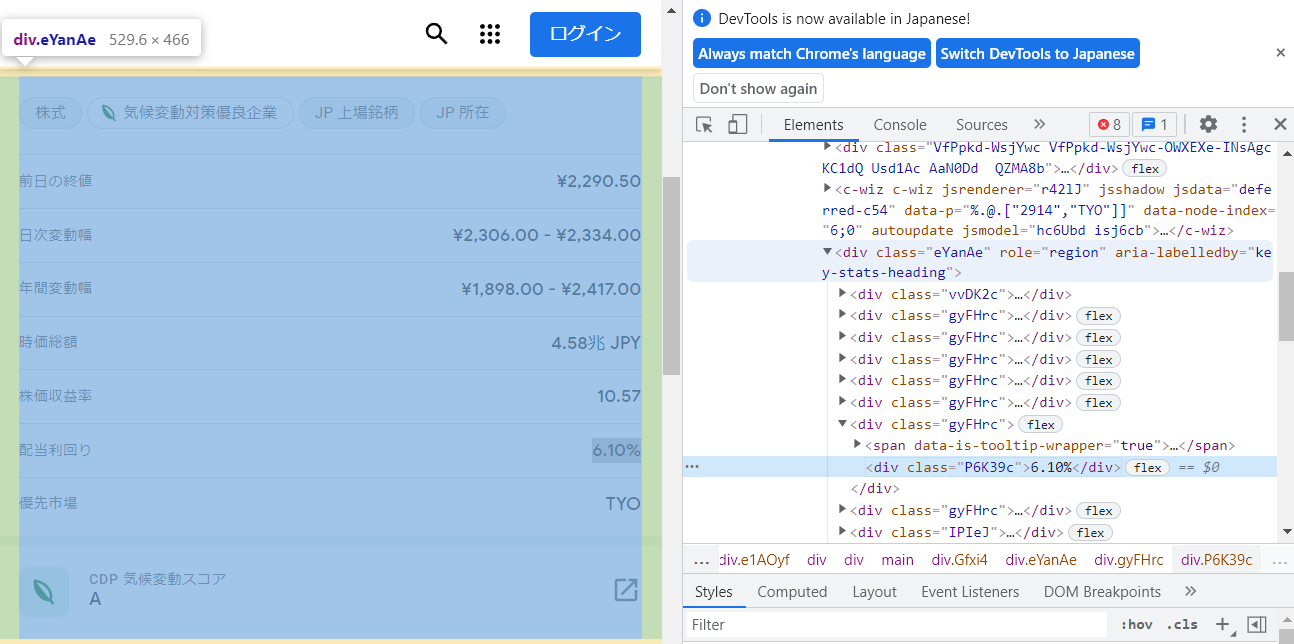This screenshot has width=1294, height=644.
Task: Click the 時価総額 label
Action: click(48, 342)
